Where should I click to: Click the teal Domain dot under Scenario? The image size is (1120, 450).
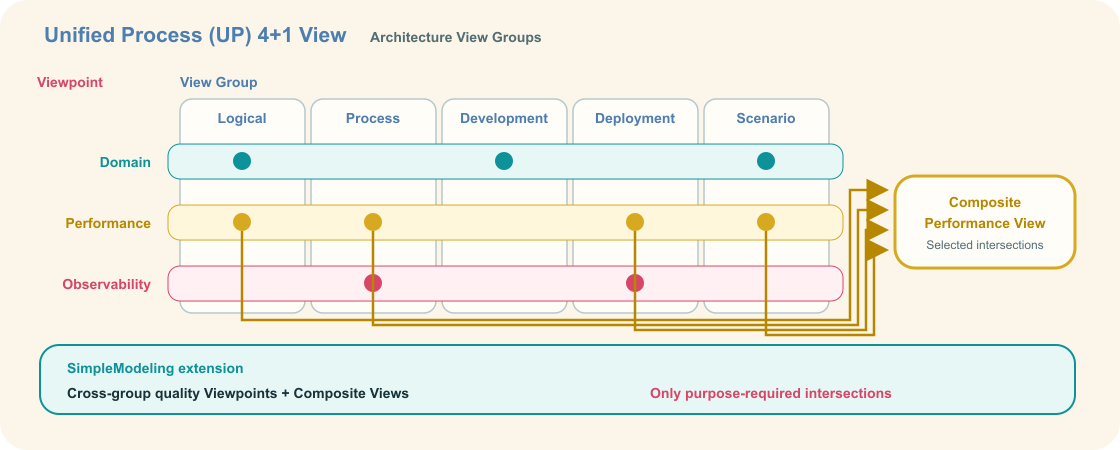766,161
